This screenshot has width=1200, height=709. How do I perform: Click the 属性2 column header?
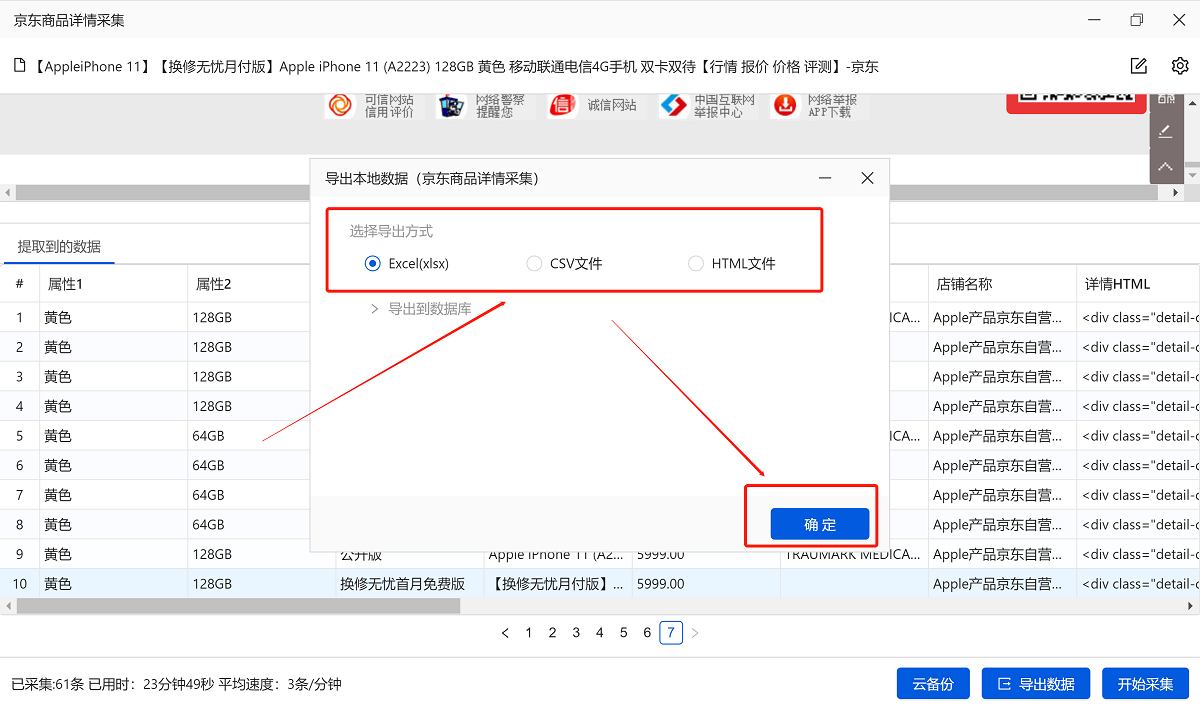262,284
